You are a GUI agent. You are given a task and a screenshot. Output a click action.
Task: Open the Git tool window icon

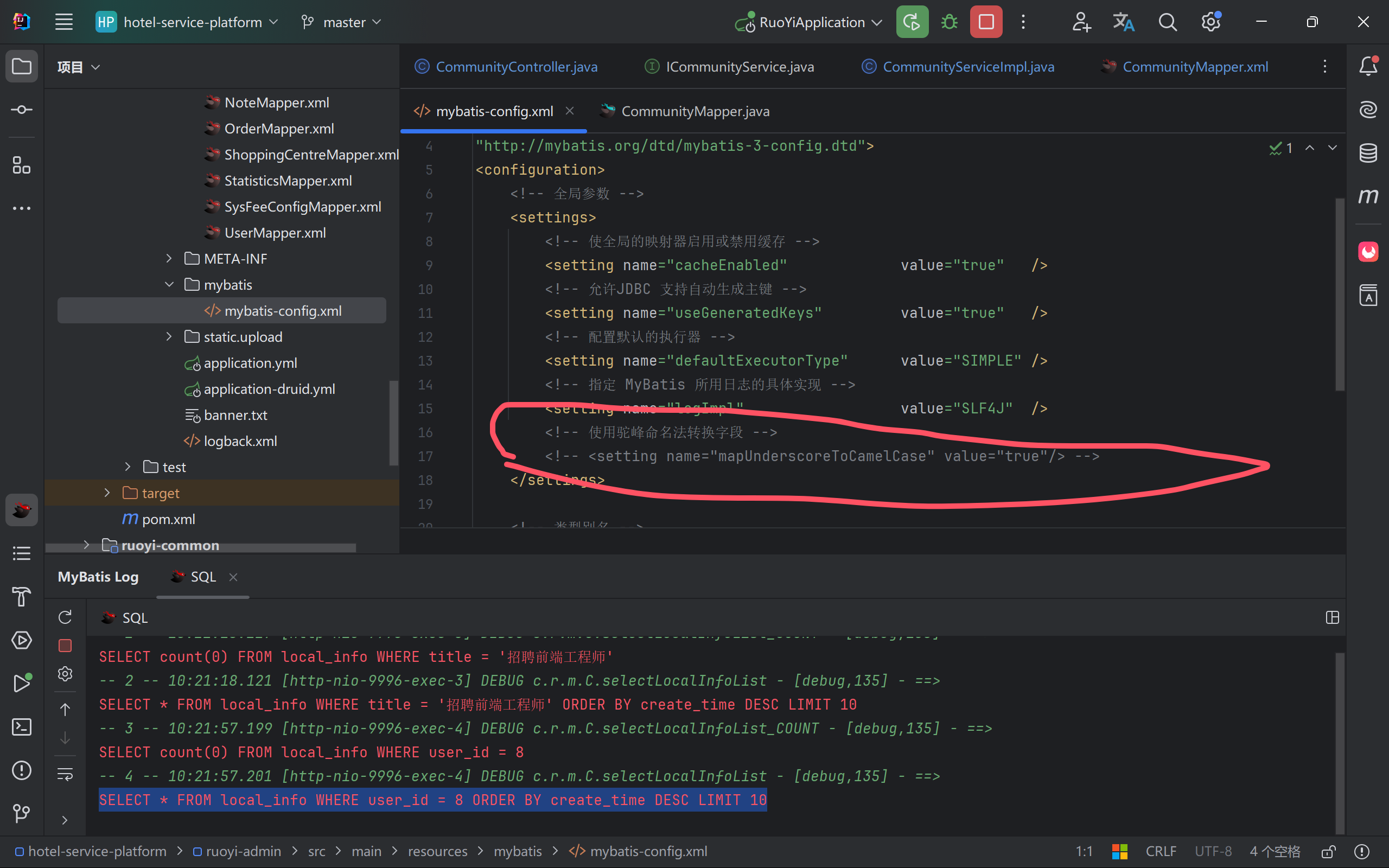coord(21,813)
